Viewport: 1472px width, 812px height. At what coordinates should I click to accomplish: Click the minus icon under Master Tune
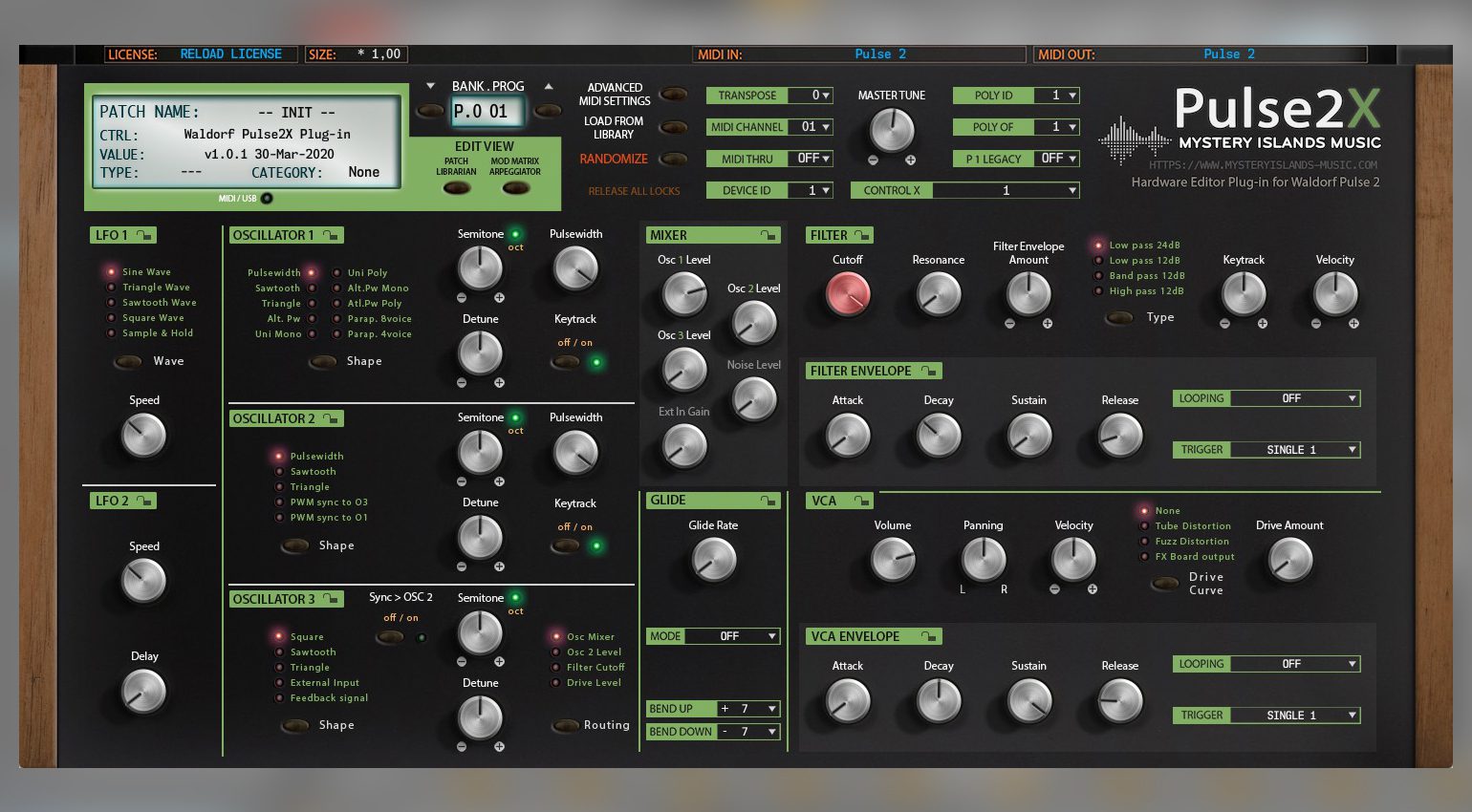(x=873, y=160)
